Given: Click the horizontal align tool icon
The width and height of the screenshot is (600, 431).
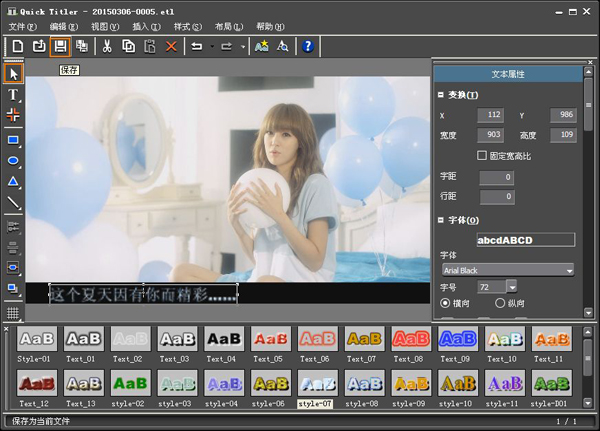Looking at the screenshot, I should pos(13,227).
